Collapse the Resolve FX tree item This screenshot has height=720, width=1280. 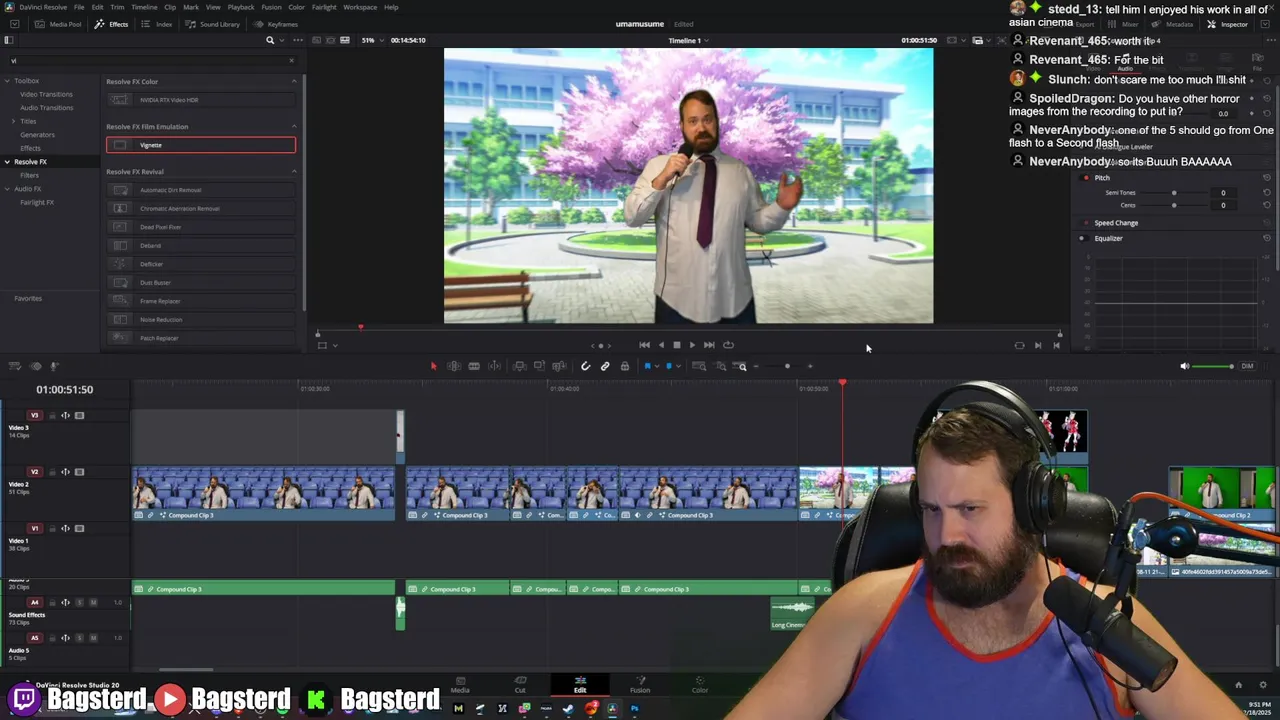tap(7, 161)
